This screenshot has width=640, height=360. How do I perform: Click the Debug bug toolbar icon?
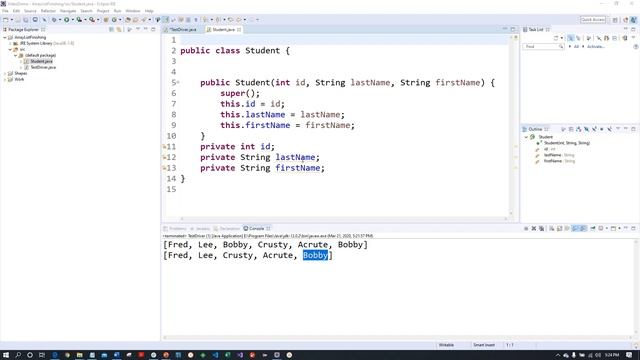coord(54,20)
